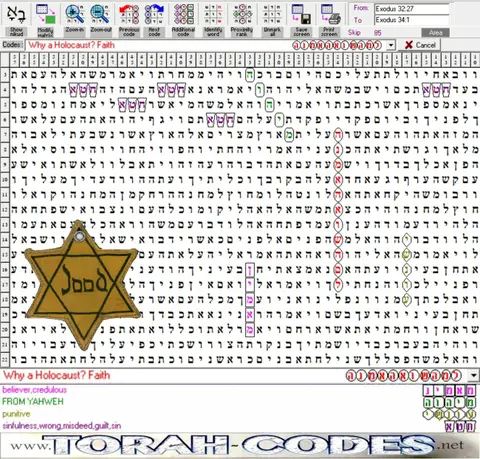Click the From field showing Exodus 32:27

tap(411, 9)
